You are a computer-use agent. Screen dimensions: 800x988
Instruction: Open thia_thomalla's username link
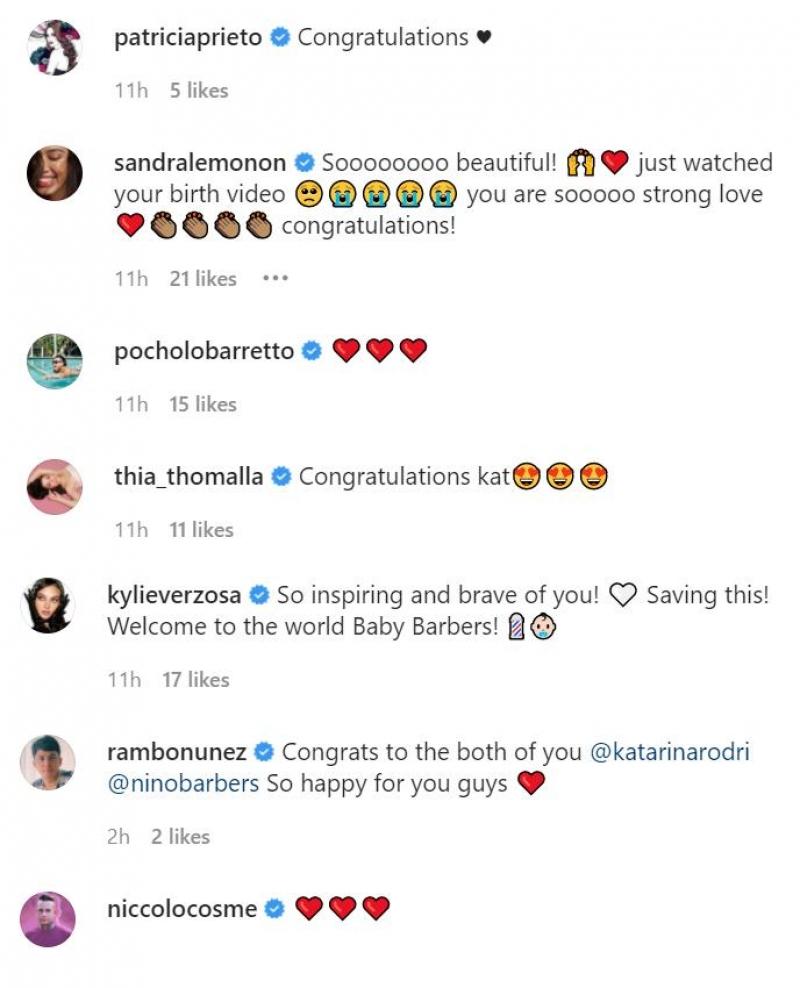coord(189,477)
